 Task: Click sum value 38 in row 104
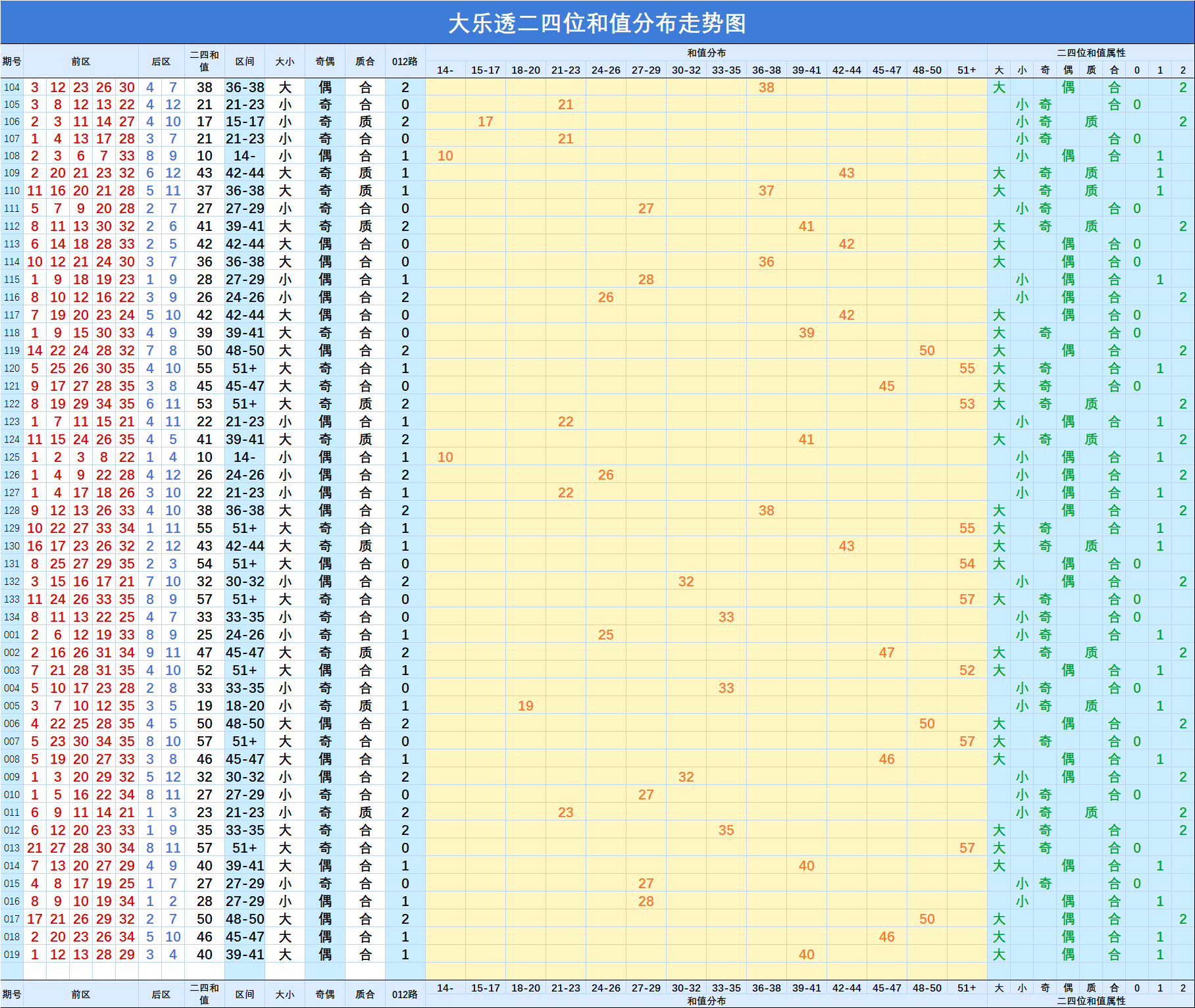[205, 88]
